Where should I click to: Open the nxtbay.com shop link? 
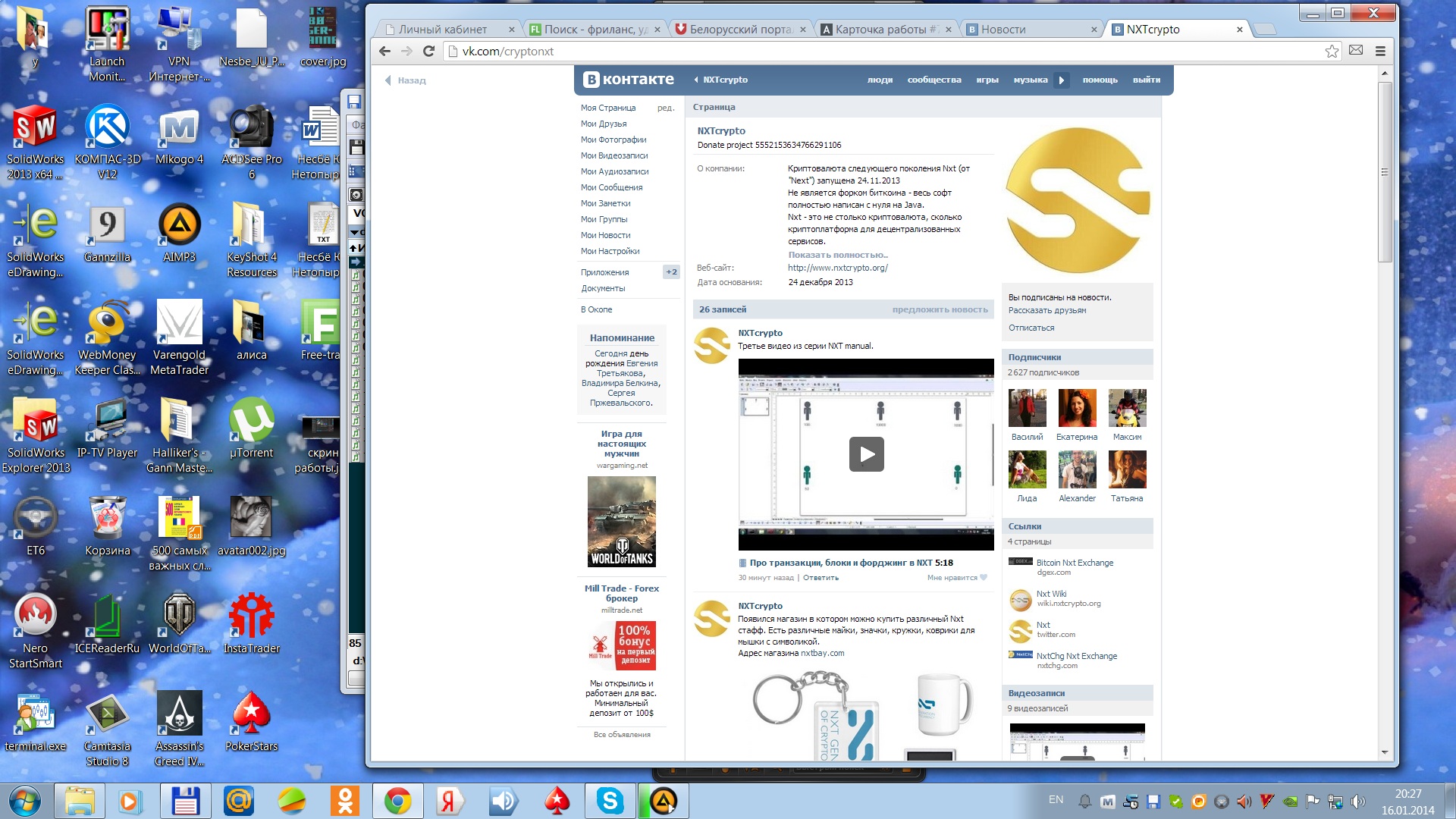tap(822, 653)
